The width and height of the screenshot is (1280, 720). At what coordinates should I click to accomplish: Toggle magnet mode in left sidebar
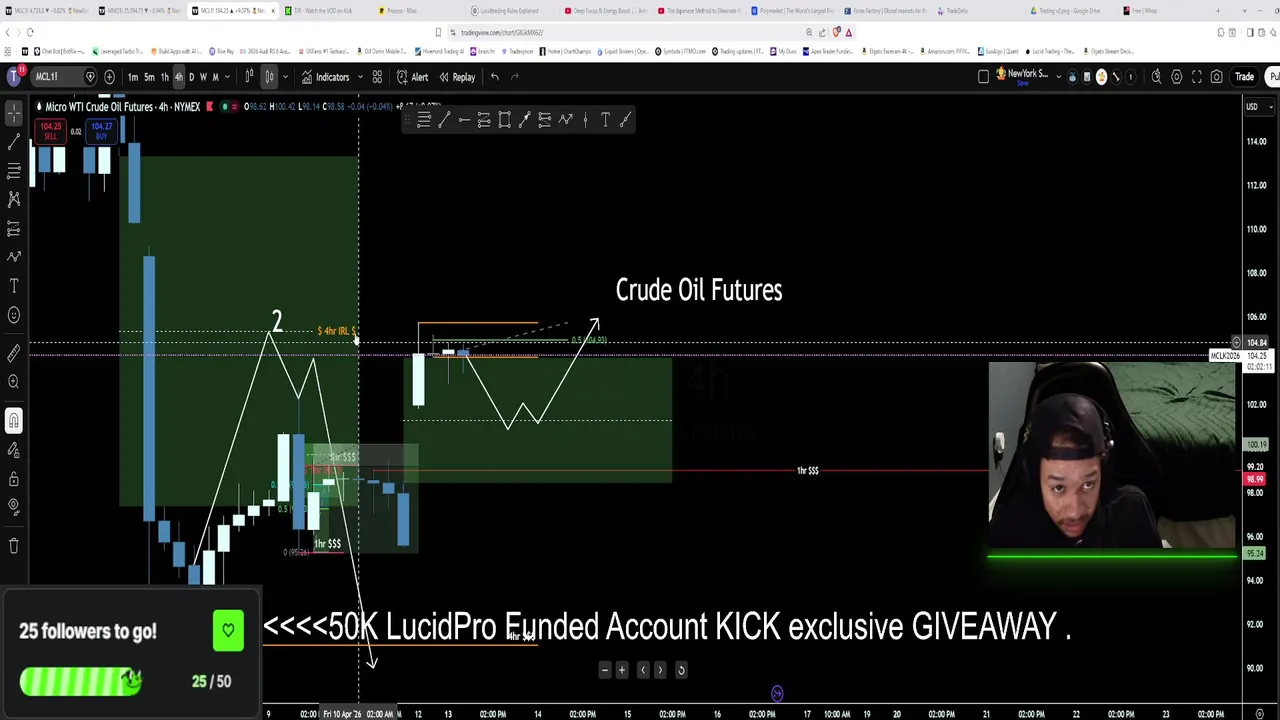[14, 420]
